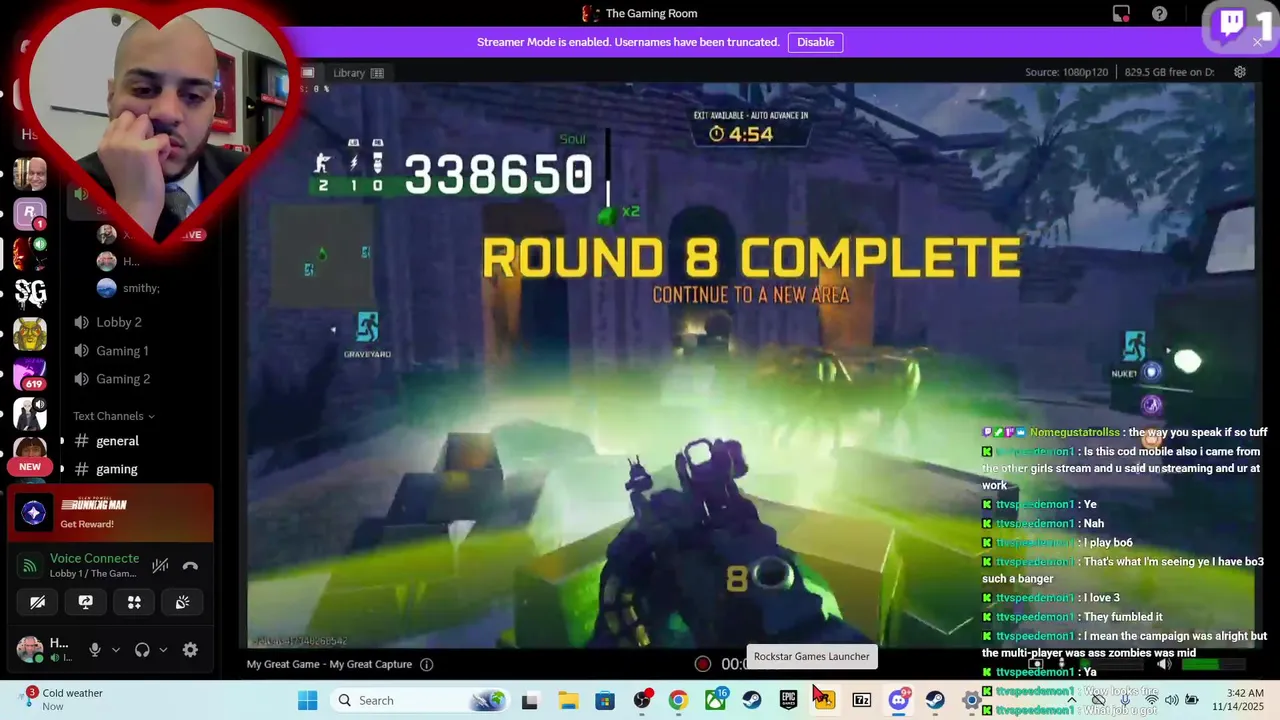Mute the Discord microphone
This screenshot has width=1280, height=720.
[x=95, y=650]
